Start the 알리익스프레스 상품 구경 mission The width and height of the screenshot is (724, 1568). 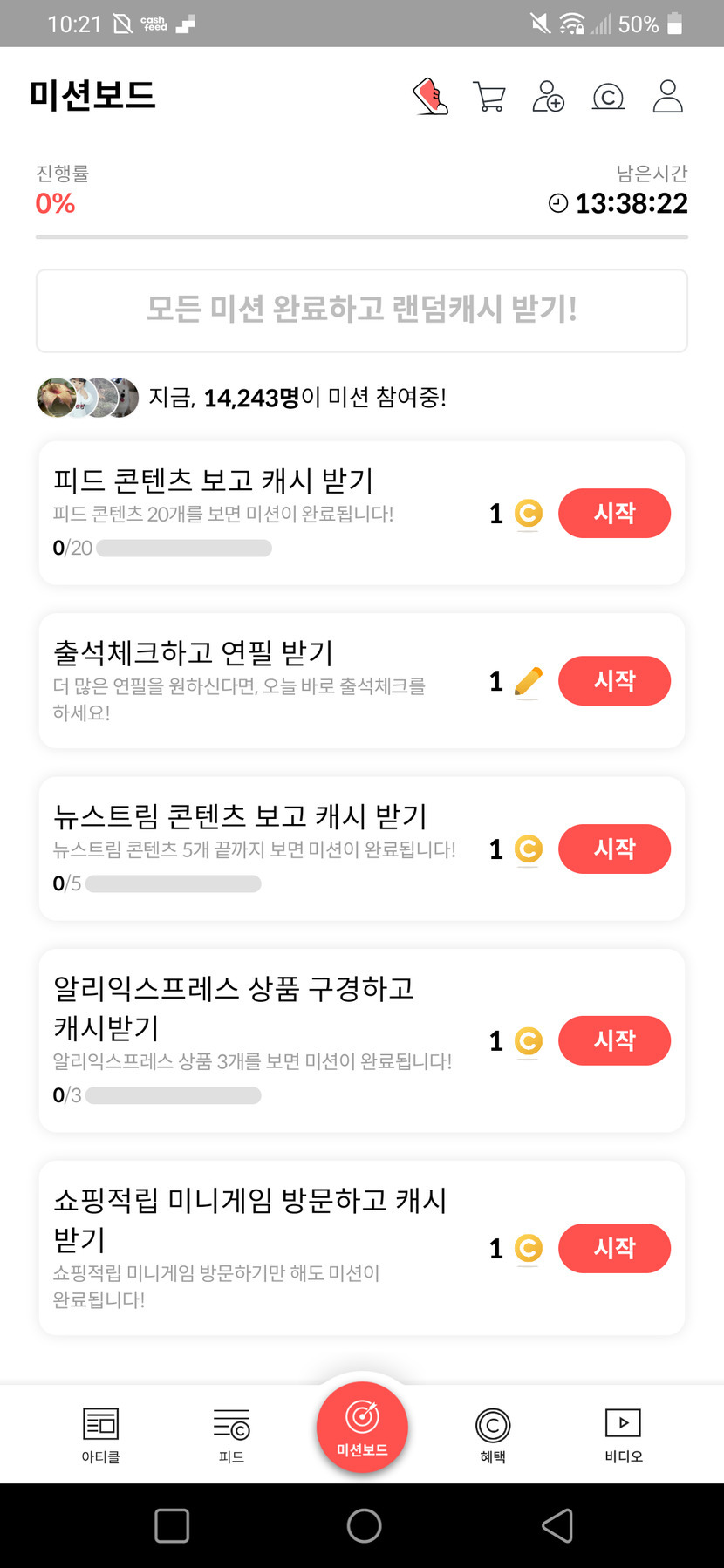click(614, 1040)
